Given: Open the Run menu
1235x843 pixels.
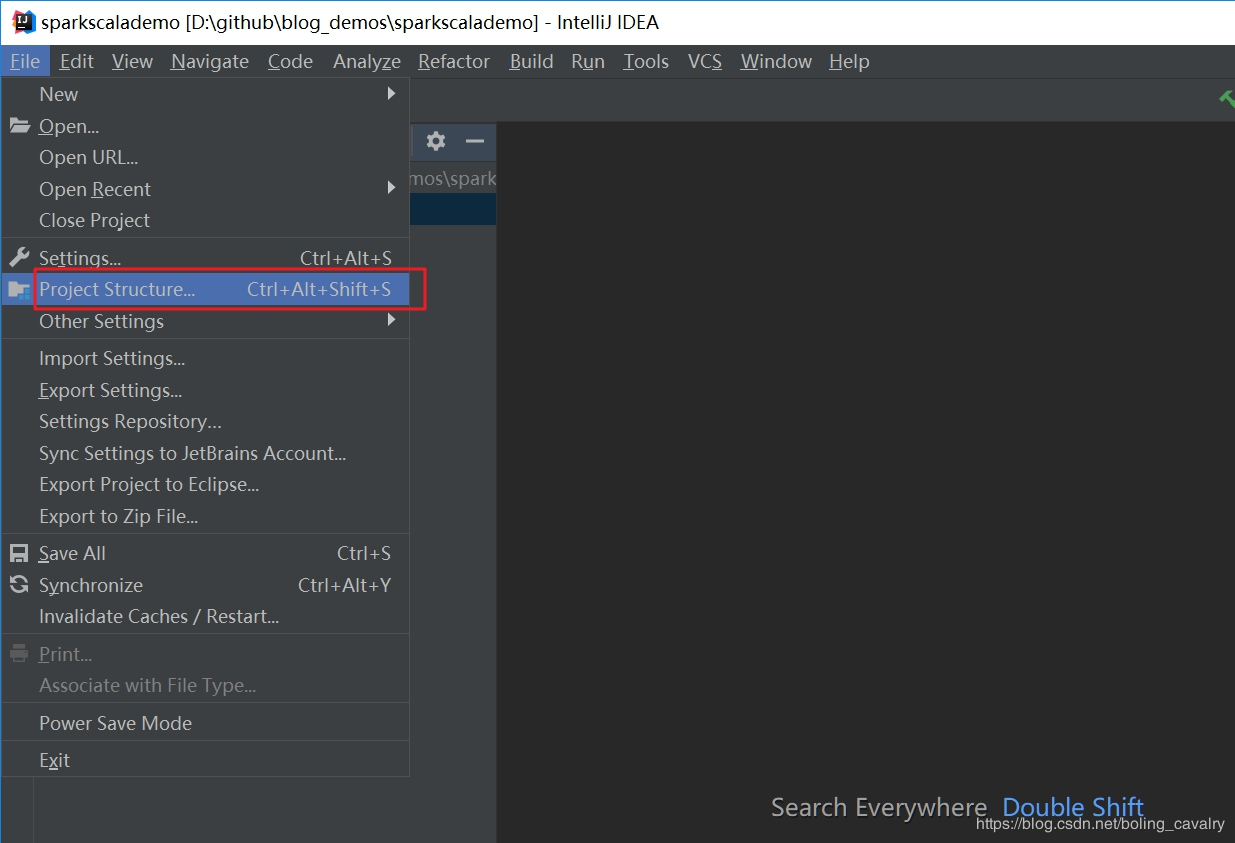Looking at the screenshot, I should [588, 61].
